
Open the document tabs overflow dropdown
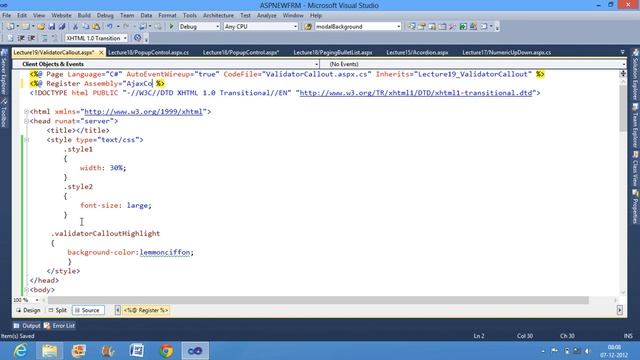tap(622, 52)
